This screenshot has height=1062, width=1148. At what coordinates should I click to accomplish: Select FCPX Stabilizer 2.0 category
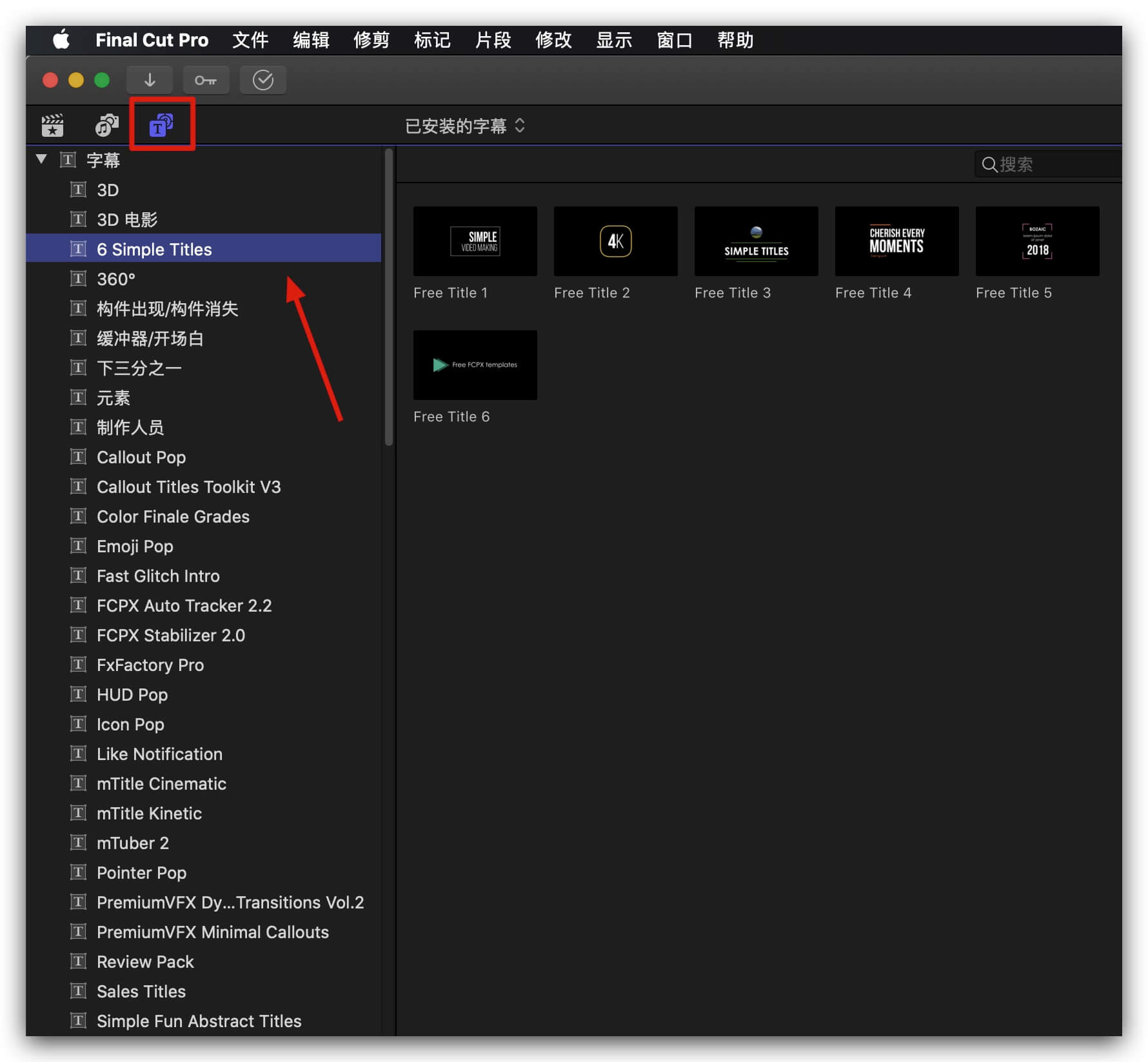tap(204, 635)
